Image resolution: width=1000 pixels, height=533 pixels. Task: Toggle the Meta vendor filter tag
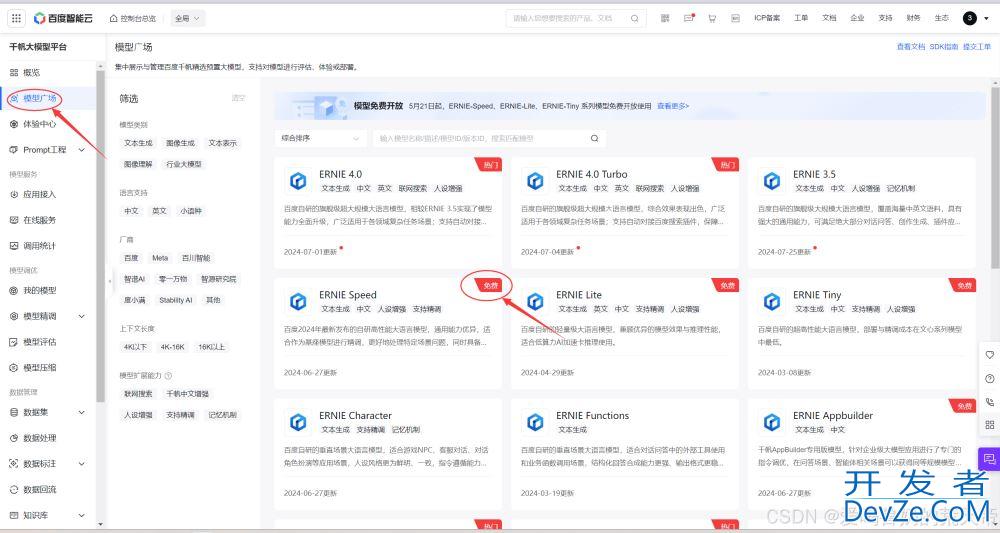click(x=160, y=258)
